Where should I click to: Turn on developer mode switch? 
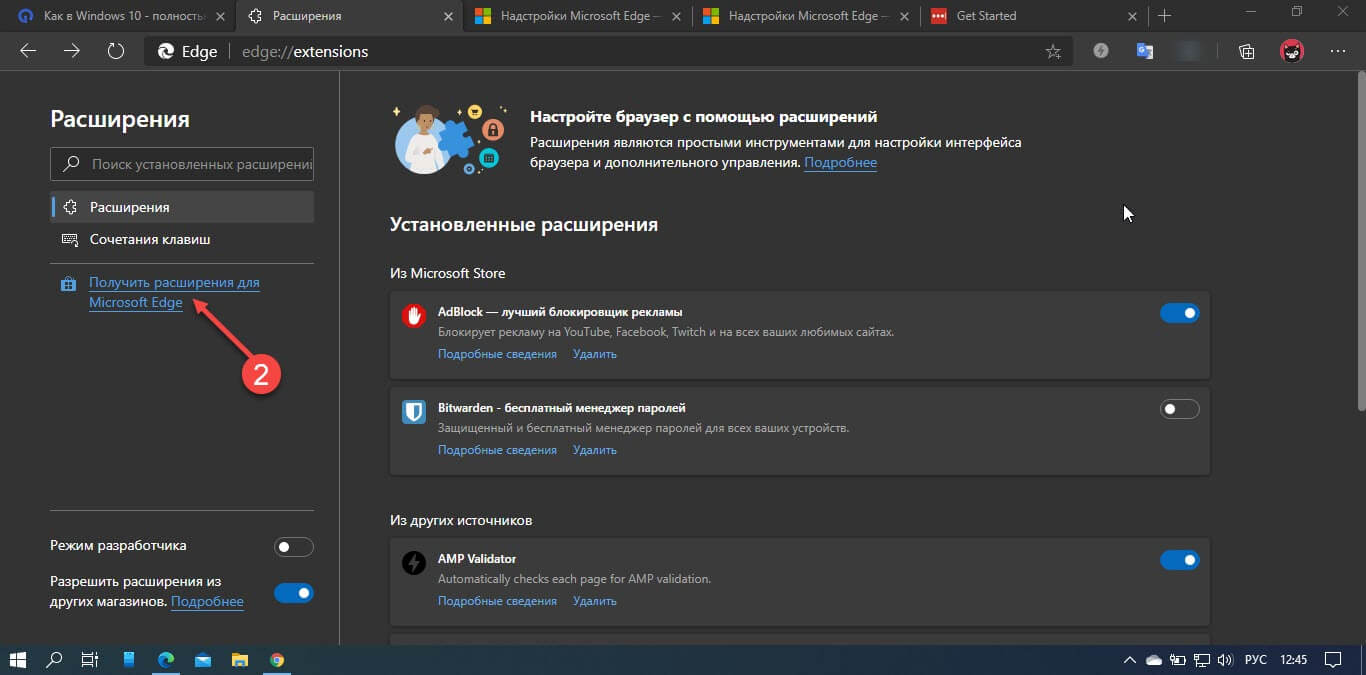(293, 547)
